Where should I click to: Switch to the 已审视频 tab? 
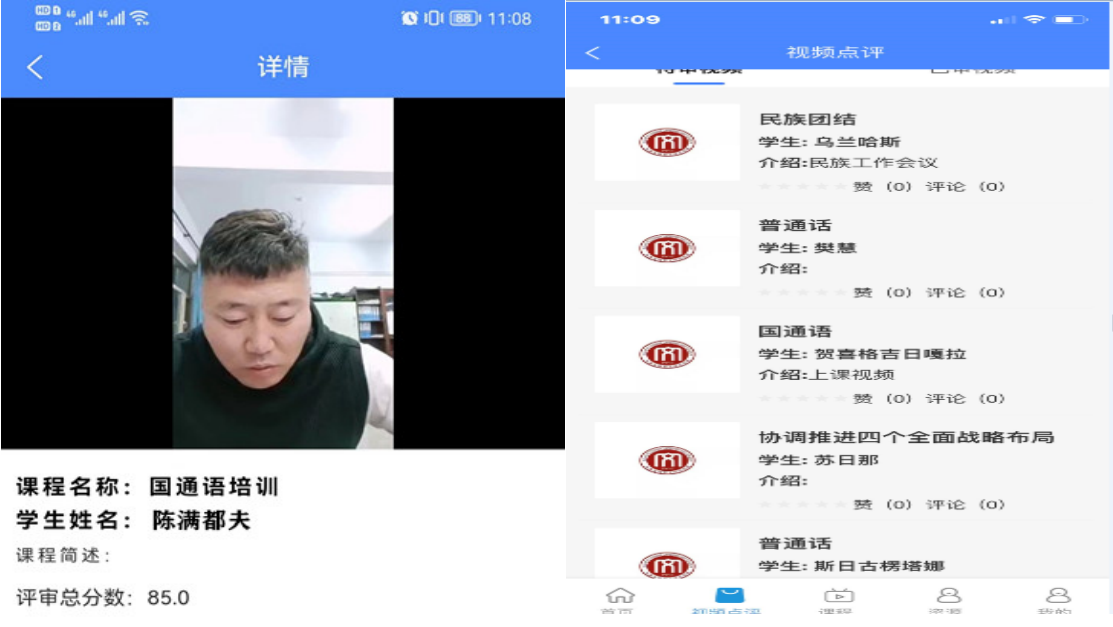(973, 70)
